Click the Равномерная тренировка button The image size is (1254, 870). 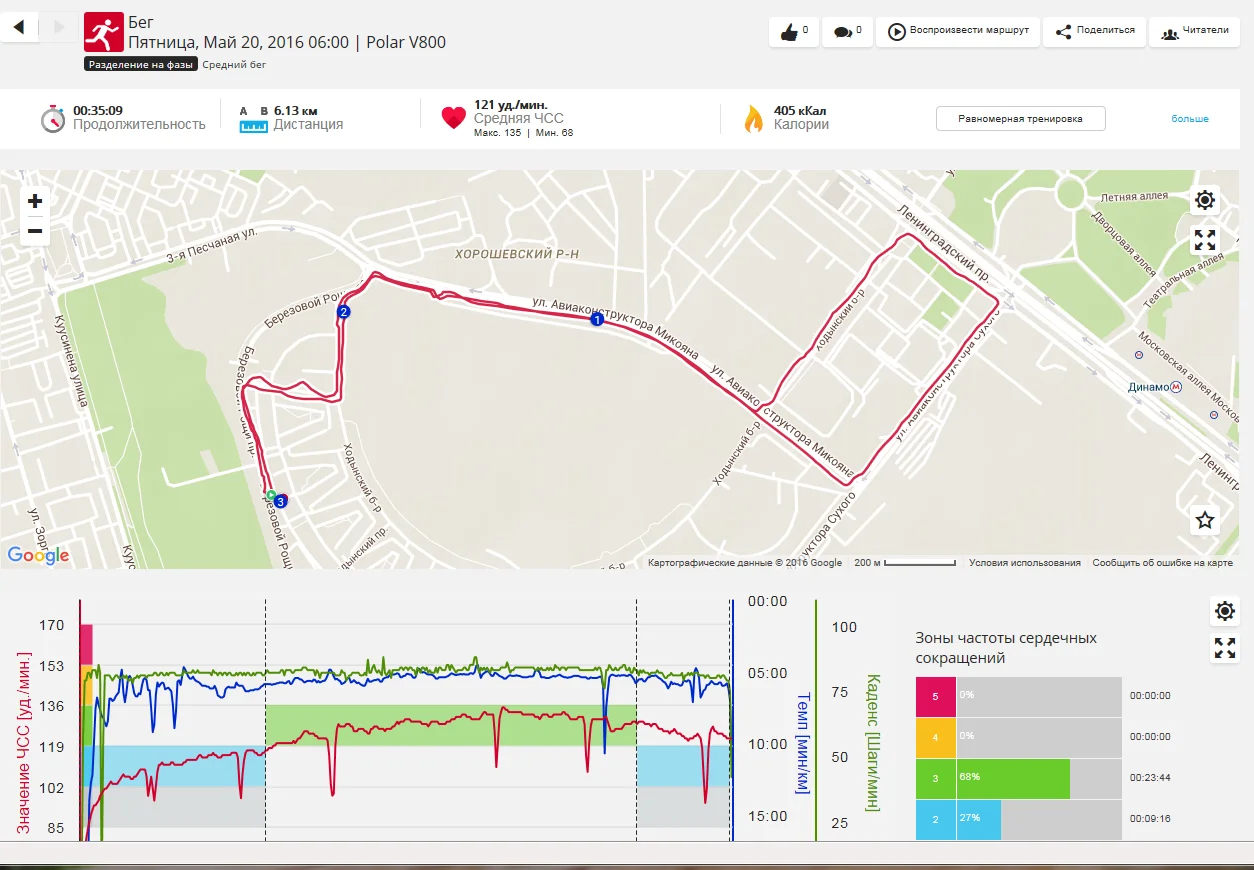tap(1020, 119)
